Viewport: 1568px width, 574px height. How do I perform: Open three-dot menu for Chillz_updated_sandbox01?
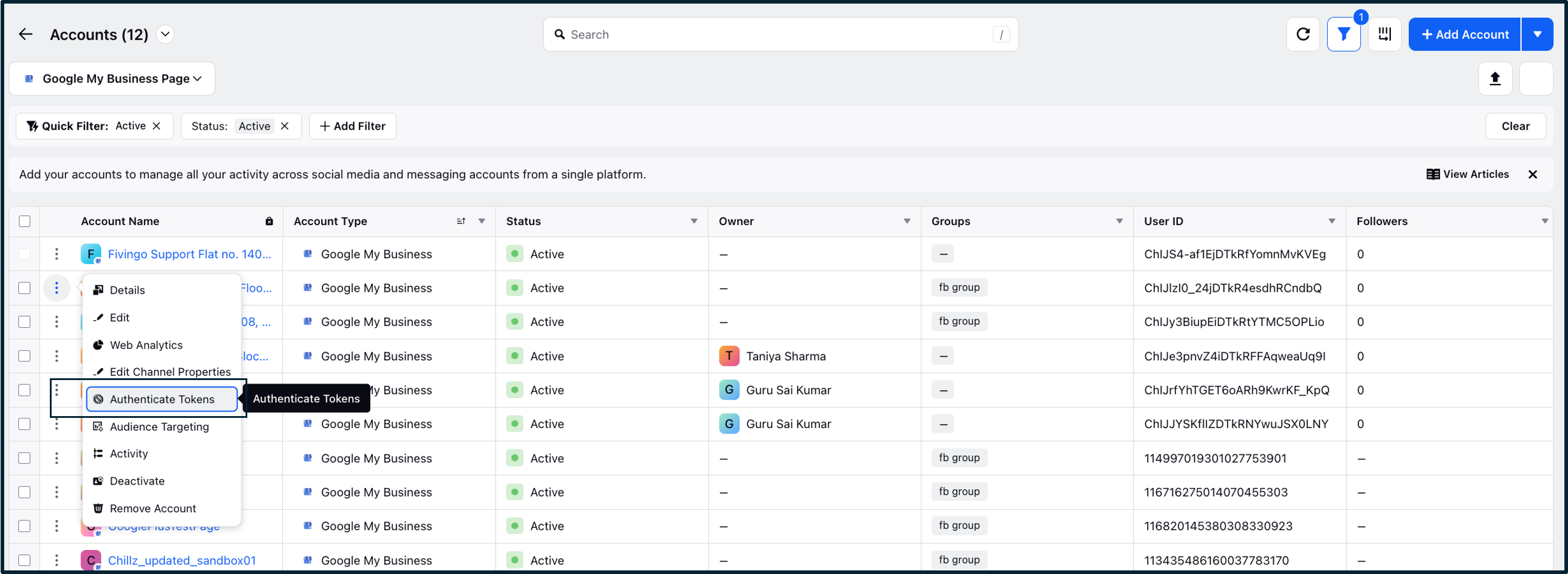click(56, 560)
